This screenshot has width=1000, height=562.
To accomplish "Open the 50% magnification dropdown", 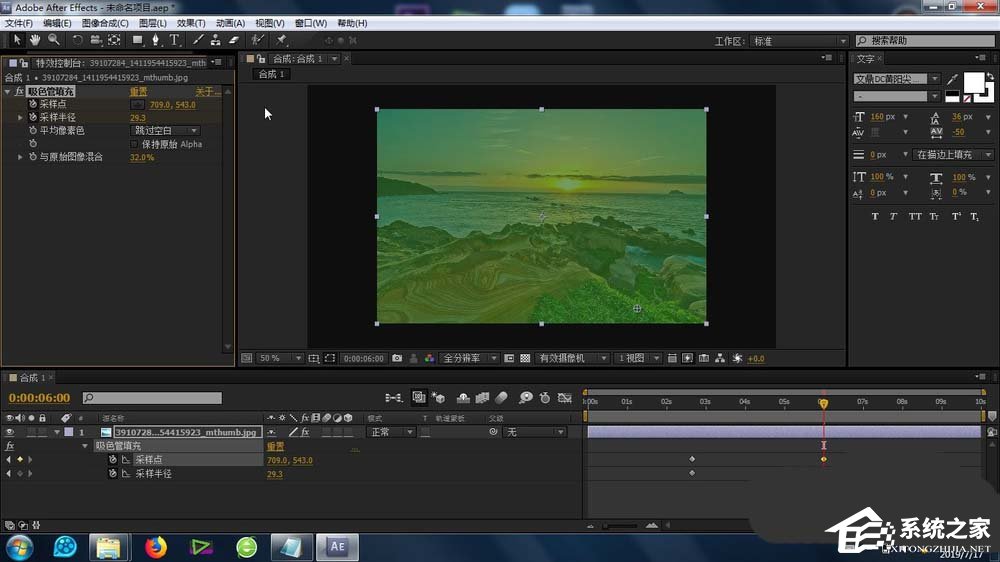I will 280,358.
